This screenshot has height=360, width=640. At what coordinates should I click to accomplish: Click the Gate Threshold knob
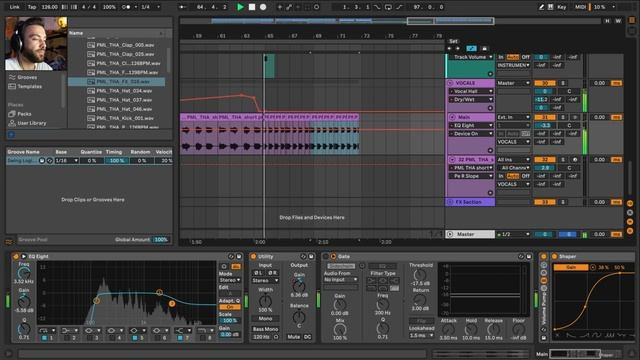[420, 275]
